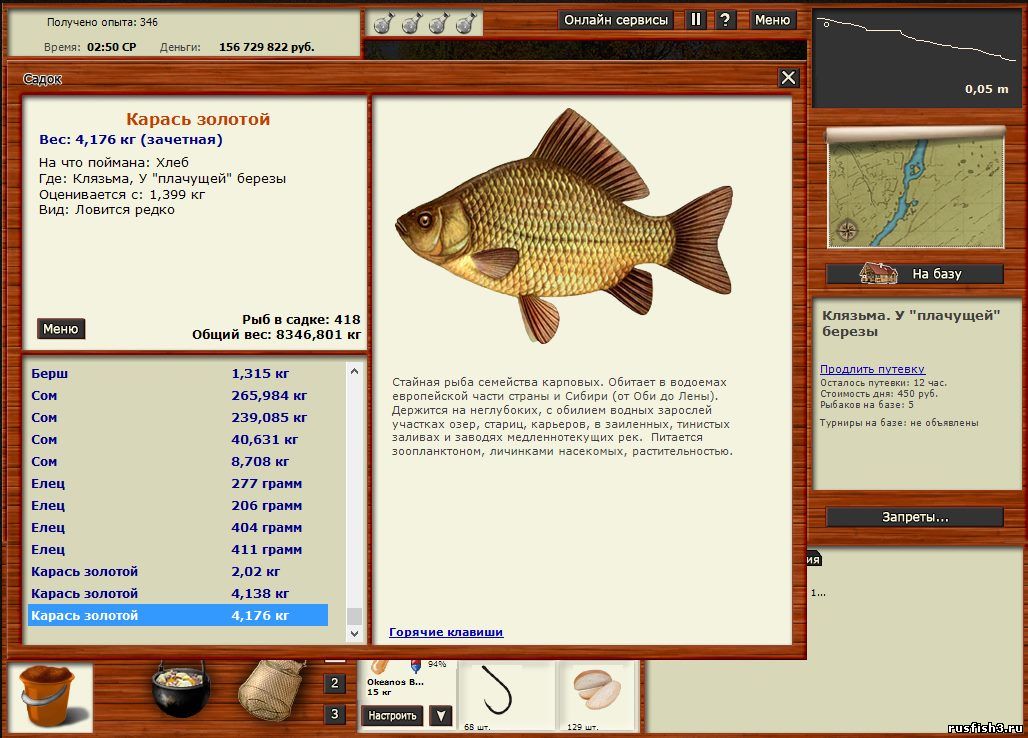Expand the tackle dropdown arrow next to Настроить

click(441, 716)
